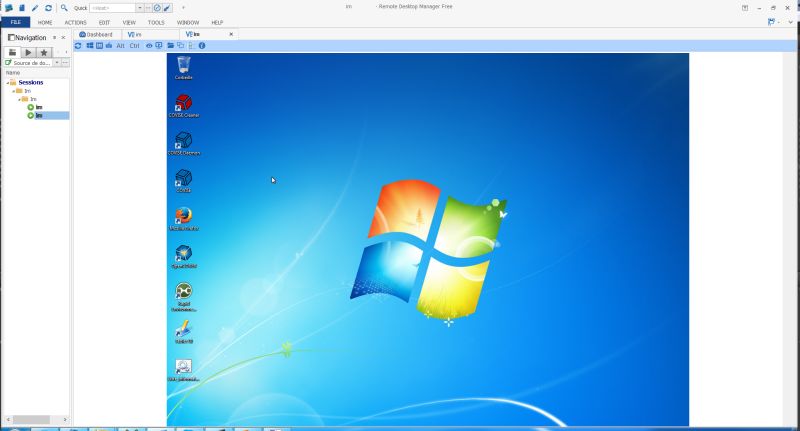Screen dimensions: 800x431
Task: Open the Quick connect host dropdown arrow
Action: pyautogui.click(x=140, y=8)
